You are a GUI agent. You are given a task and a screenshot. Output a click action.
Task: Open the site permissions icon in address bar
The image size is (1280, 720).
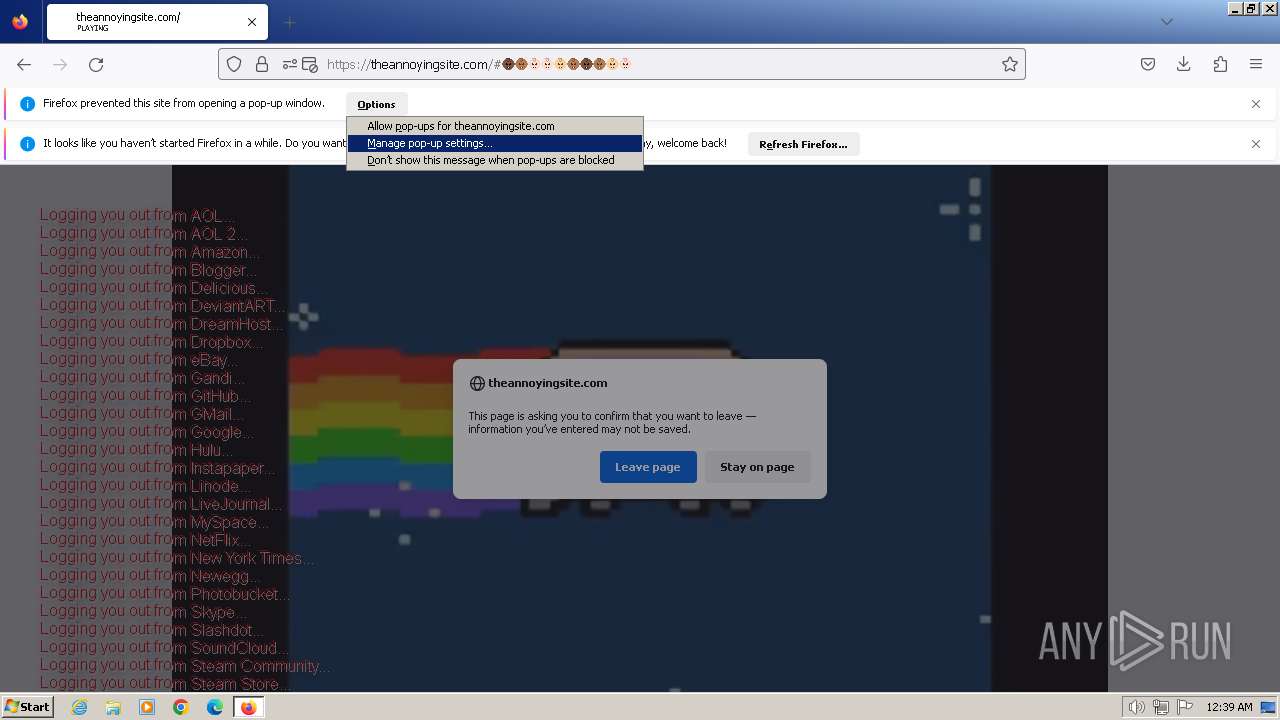click(x=289, y=64)
